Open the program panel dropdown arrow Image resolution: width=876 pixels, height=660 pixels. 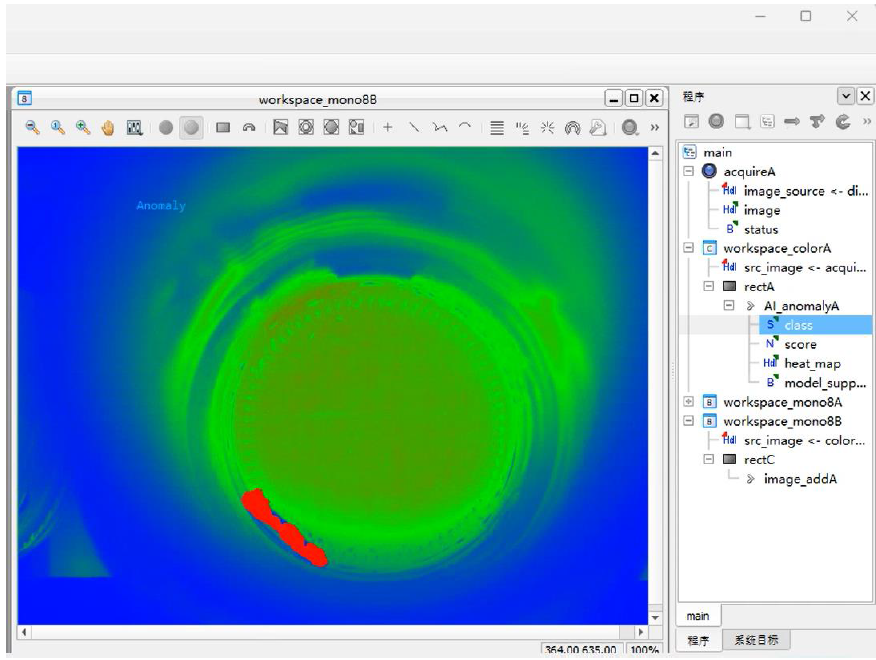pos(846,96)
